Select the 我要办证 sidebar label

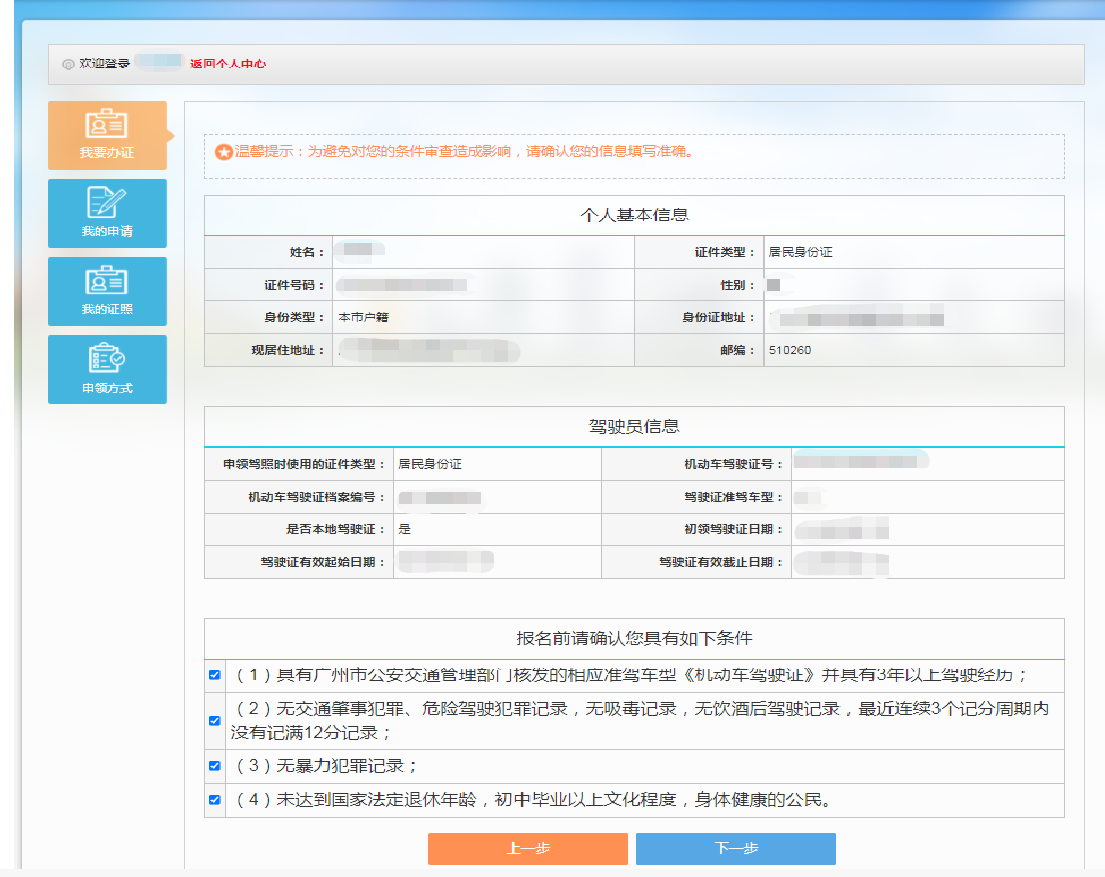[x=107, y=154]
